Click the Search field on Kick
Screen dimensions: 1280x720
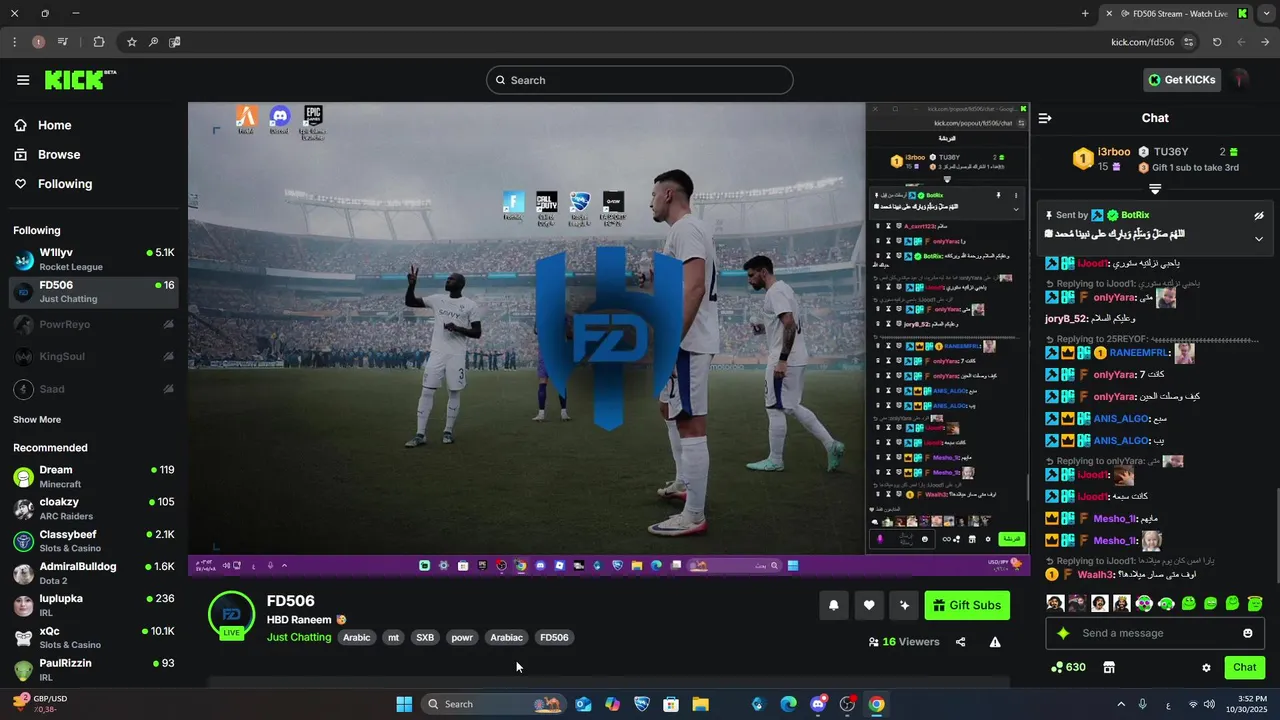640,80
